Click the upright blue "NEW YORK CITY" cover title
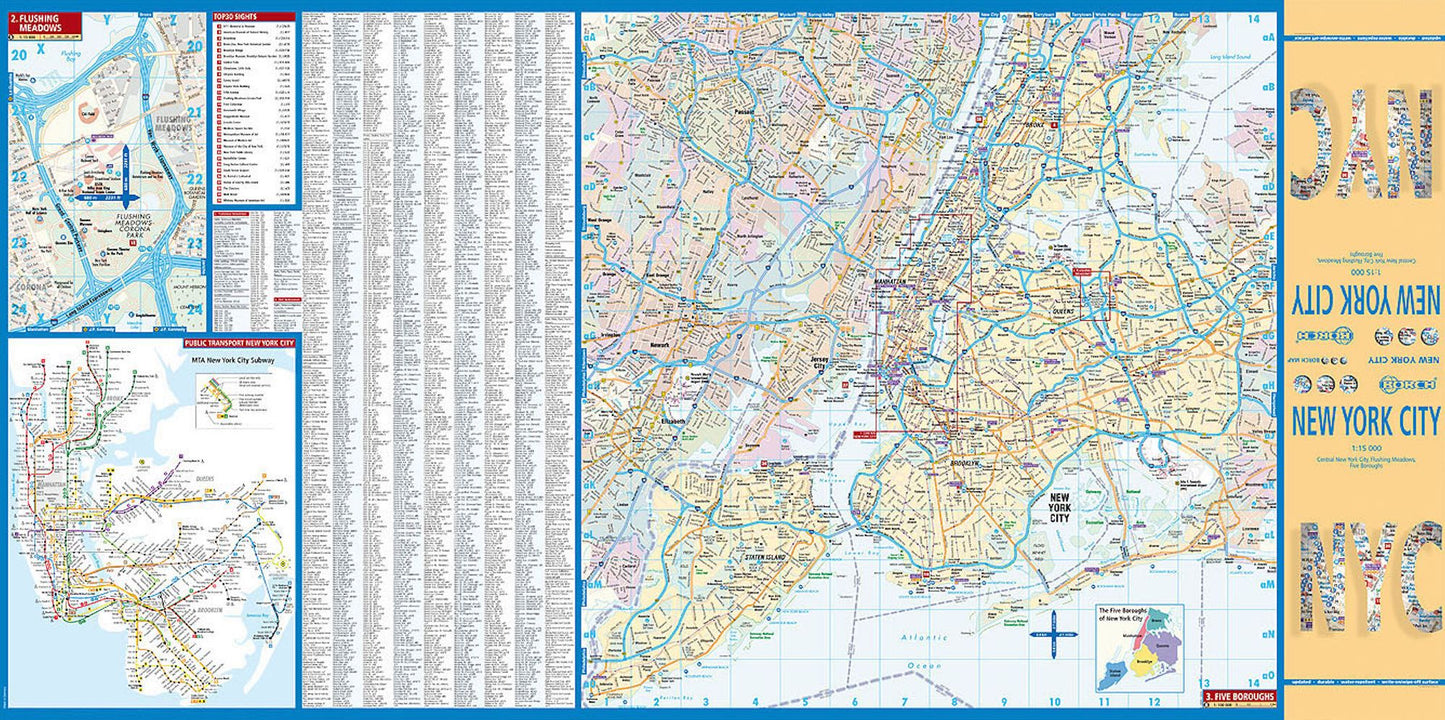The height and width of the screenshot is (720, 1445). (1366, 422)
